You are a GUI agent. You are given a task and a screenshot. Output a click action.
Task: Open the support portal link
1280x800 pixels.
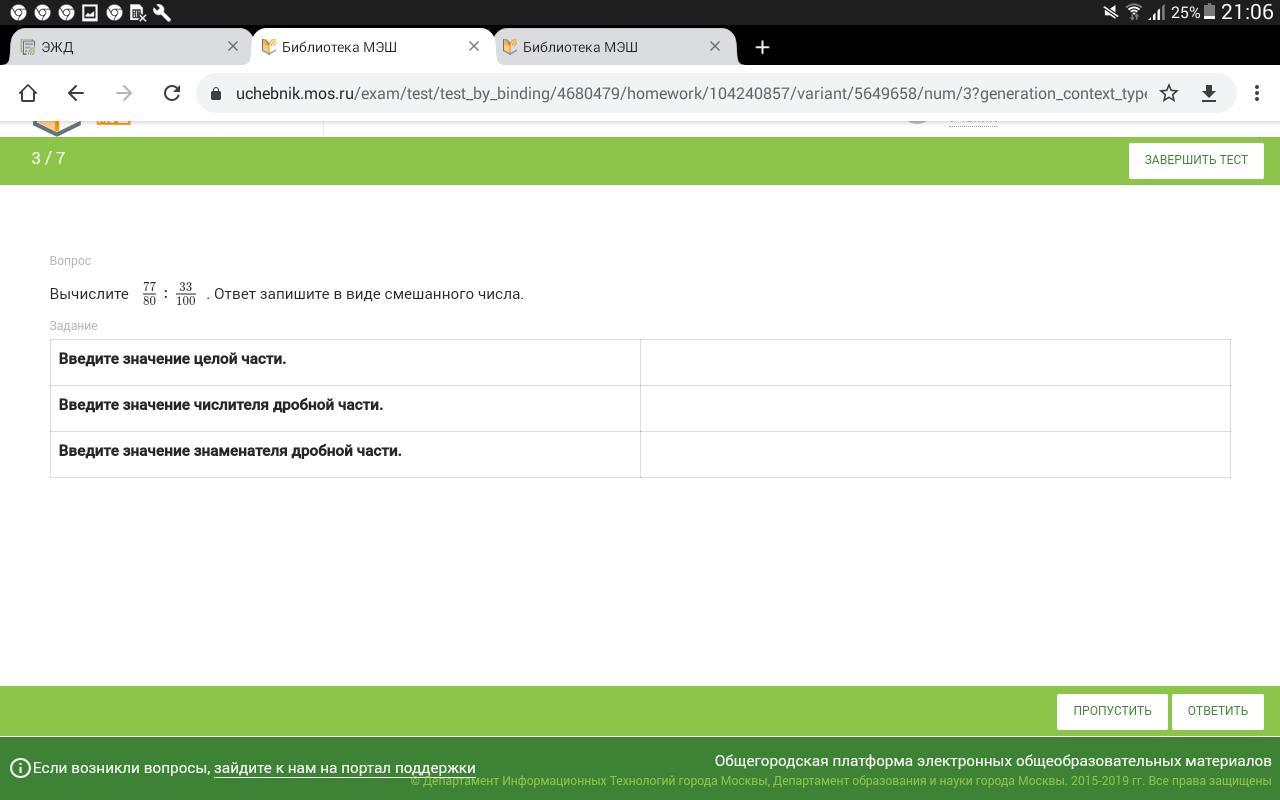coord(344,768)
